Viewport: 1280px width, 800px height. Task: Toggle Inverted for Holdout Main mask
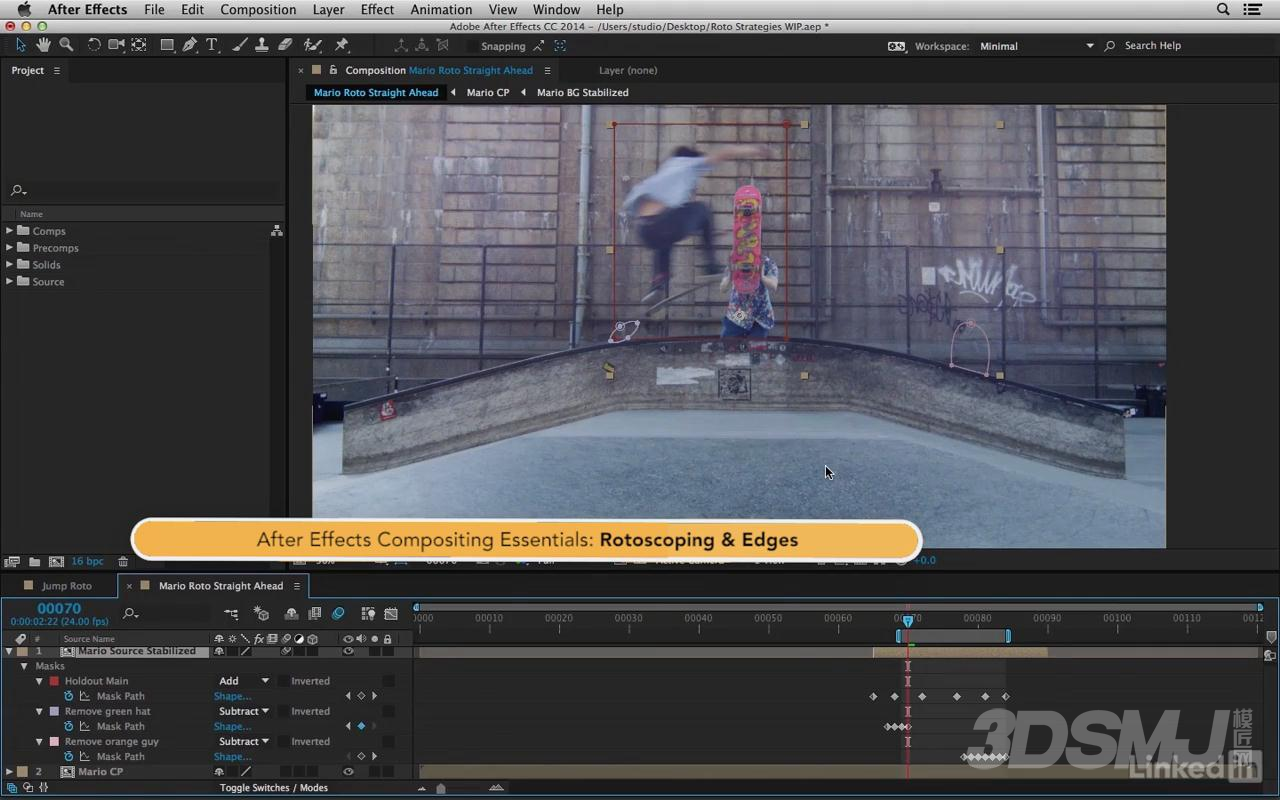coord(284,681)
